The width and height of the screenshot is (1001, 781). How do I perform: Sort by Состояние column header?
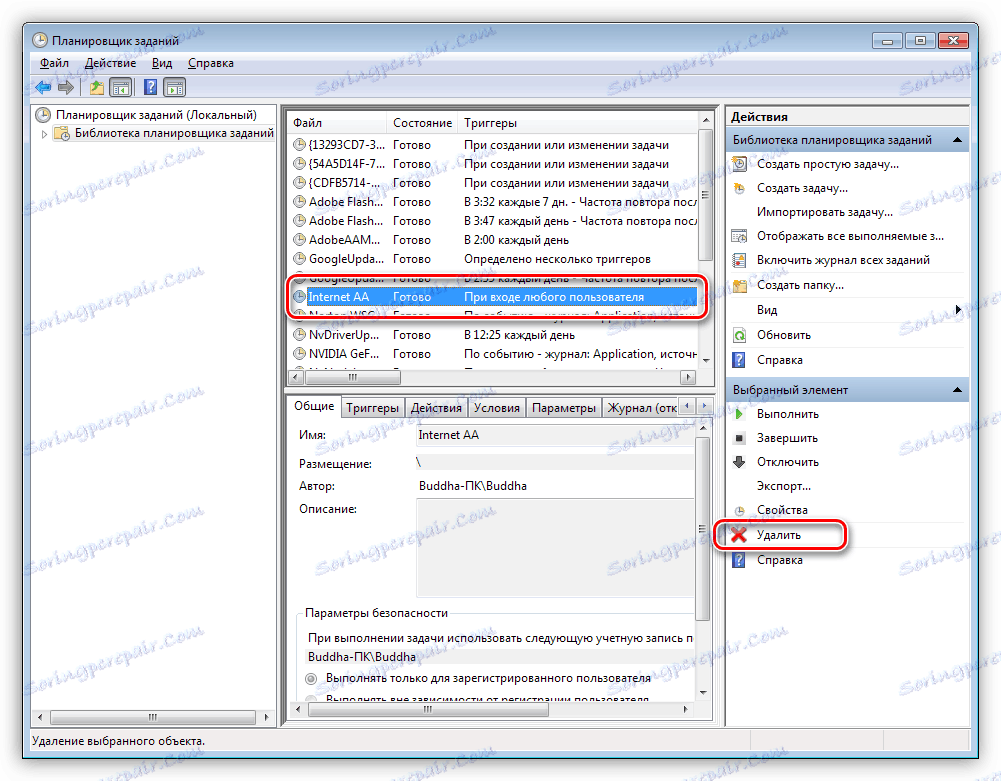422,123
